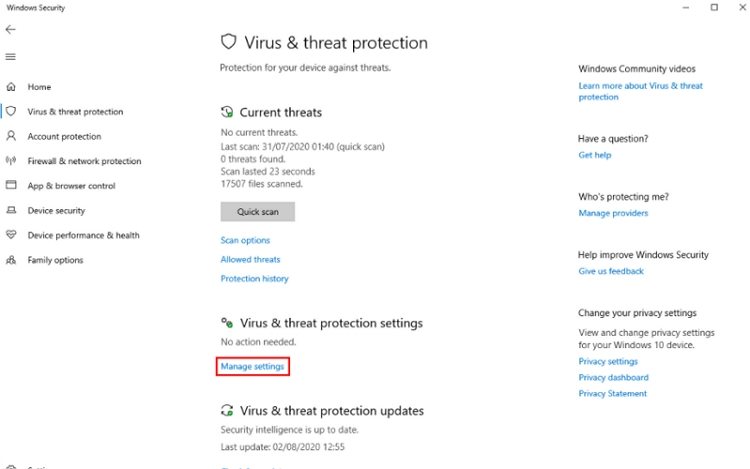Open the Privacy dashboard link

tap(613, 377)
